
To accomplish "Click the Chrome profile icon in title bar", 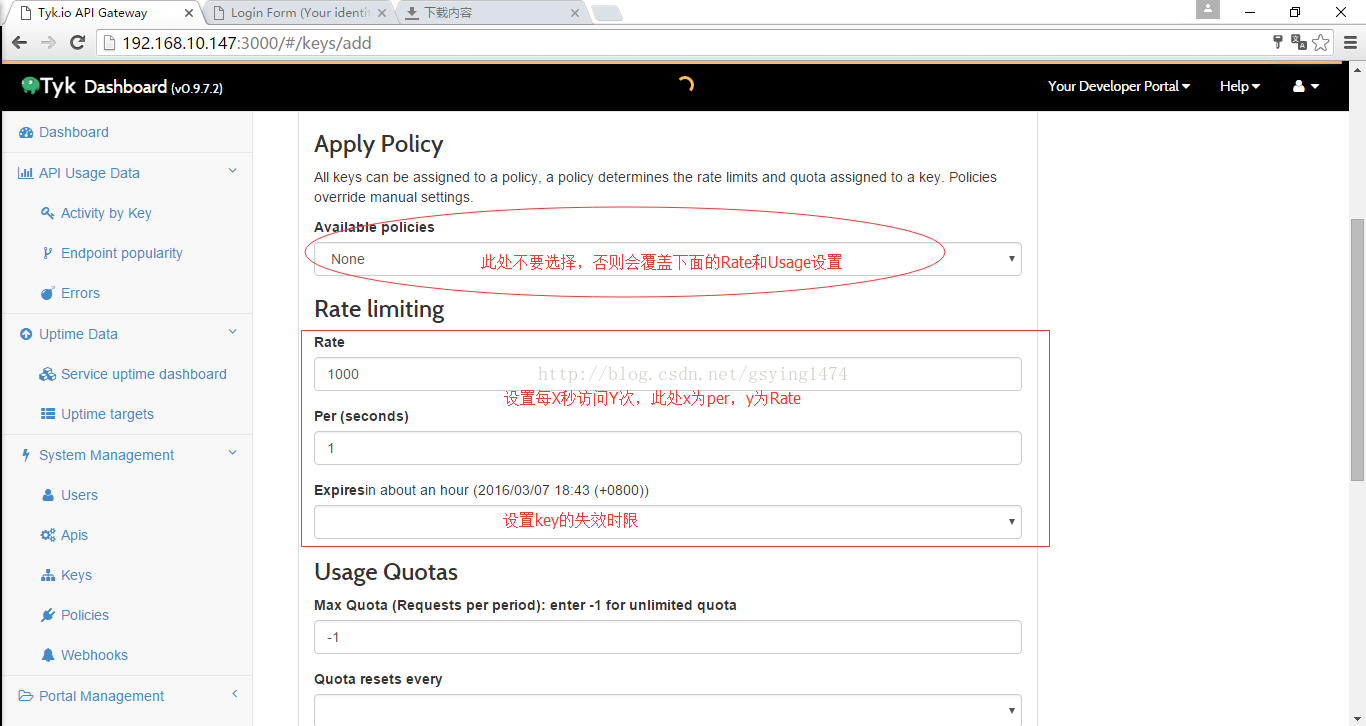I will [1208, 9].
